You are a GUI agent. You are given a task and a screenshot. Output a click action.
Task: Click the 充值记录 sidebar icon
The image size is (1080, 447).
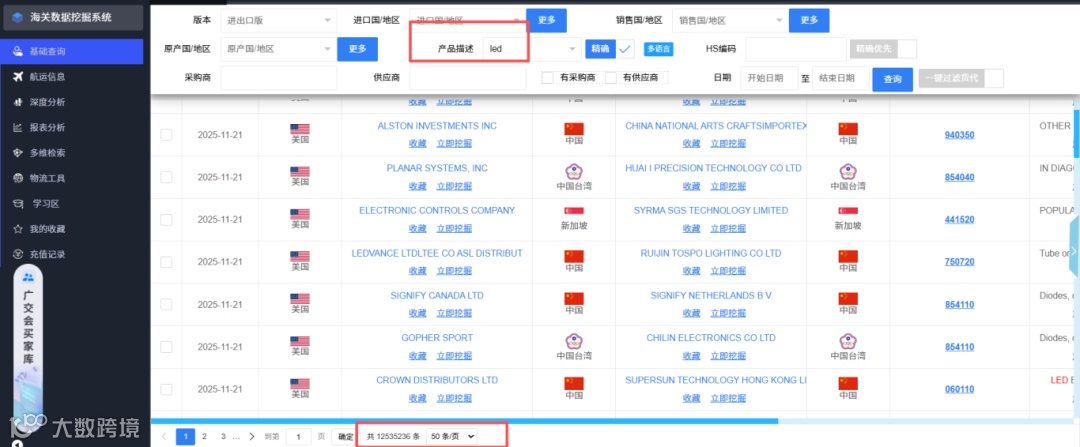pos(18,254)
